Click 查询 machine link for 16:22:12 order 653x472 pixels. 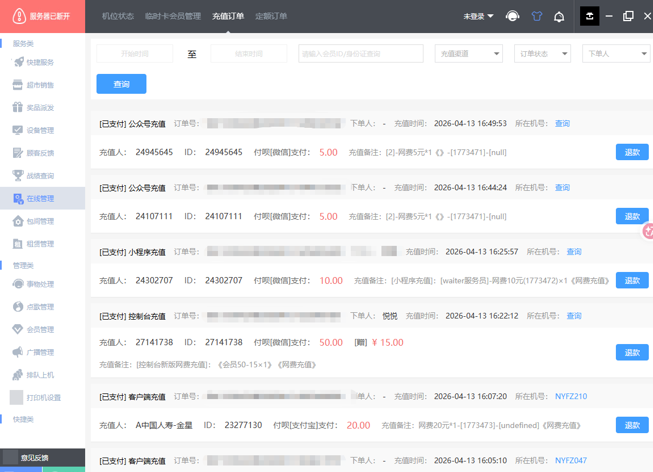coord(574,316)
